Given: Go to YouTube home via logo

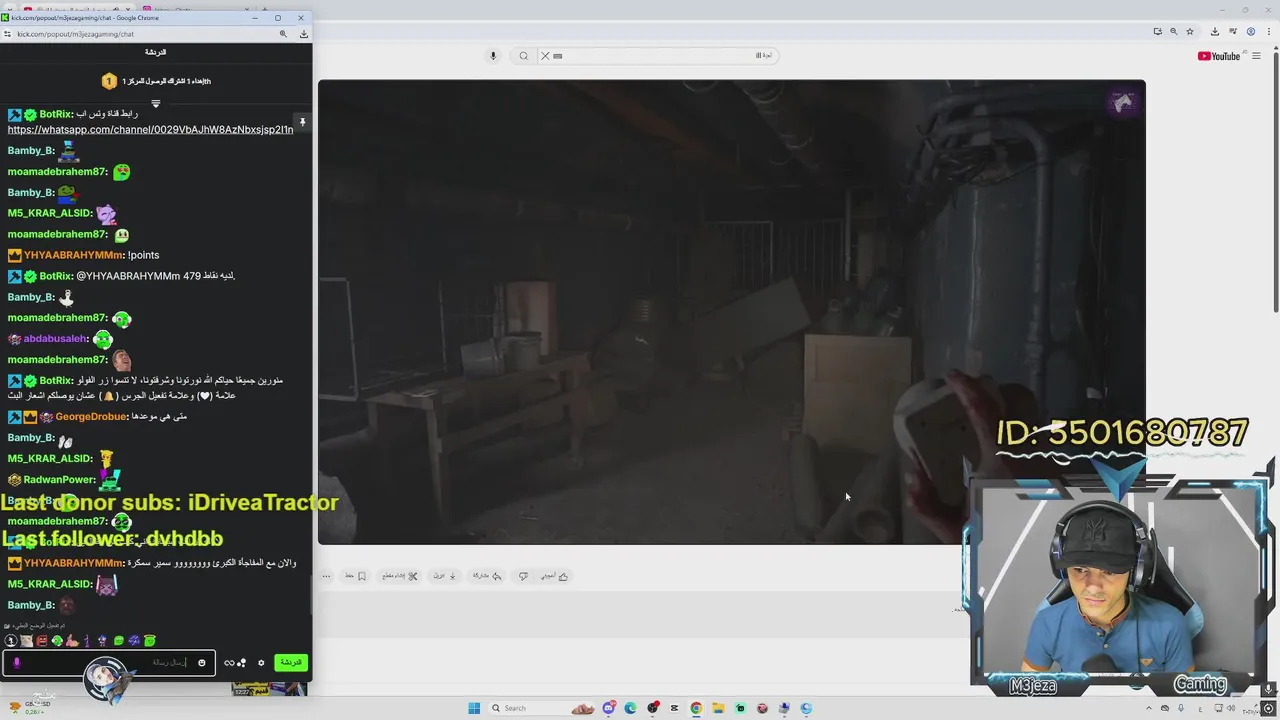Looking at the screenshot, I should point(1219,56).
